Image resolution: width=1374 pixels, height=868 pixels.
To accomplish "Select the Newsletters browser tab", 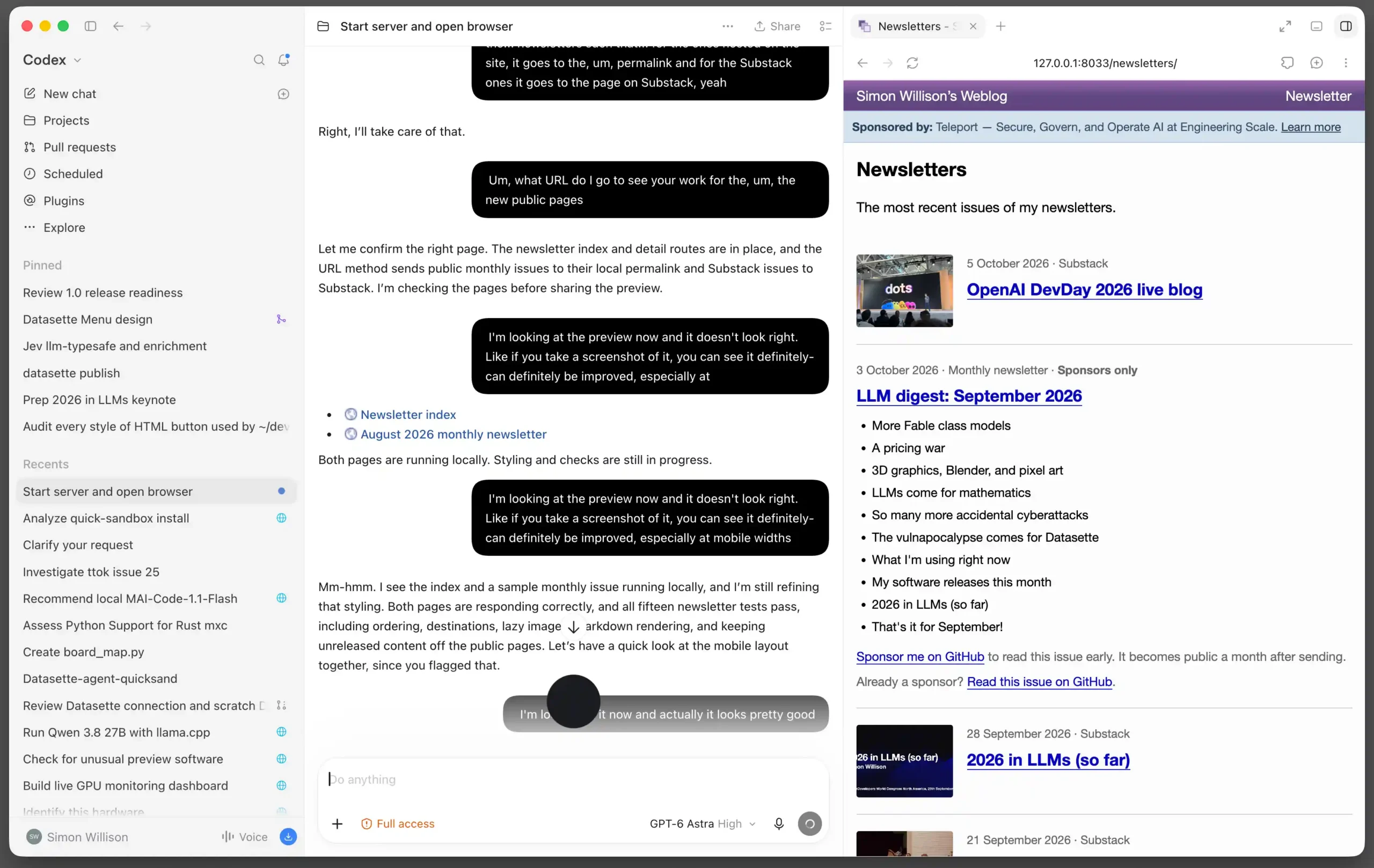I will (x=911, y=26).
